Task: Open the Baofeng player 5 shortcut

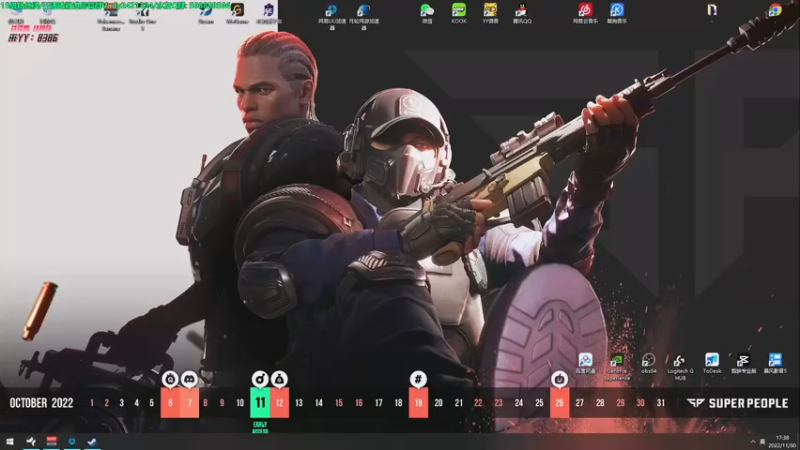Action: point(775,364)
